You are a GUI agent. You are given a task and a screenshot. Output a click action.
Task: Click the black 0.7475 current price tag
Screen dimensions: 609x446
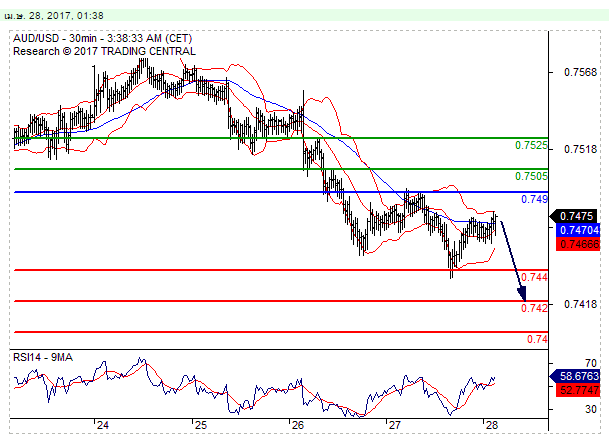point(575,216)
